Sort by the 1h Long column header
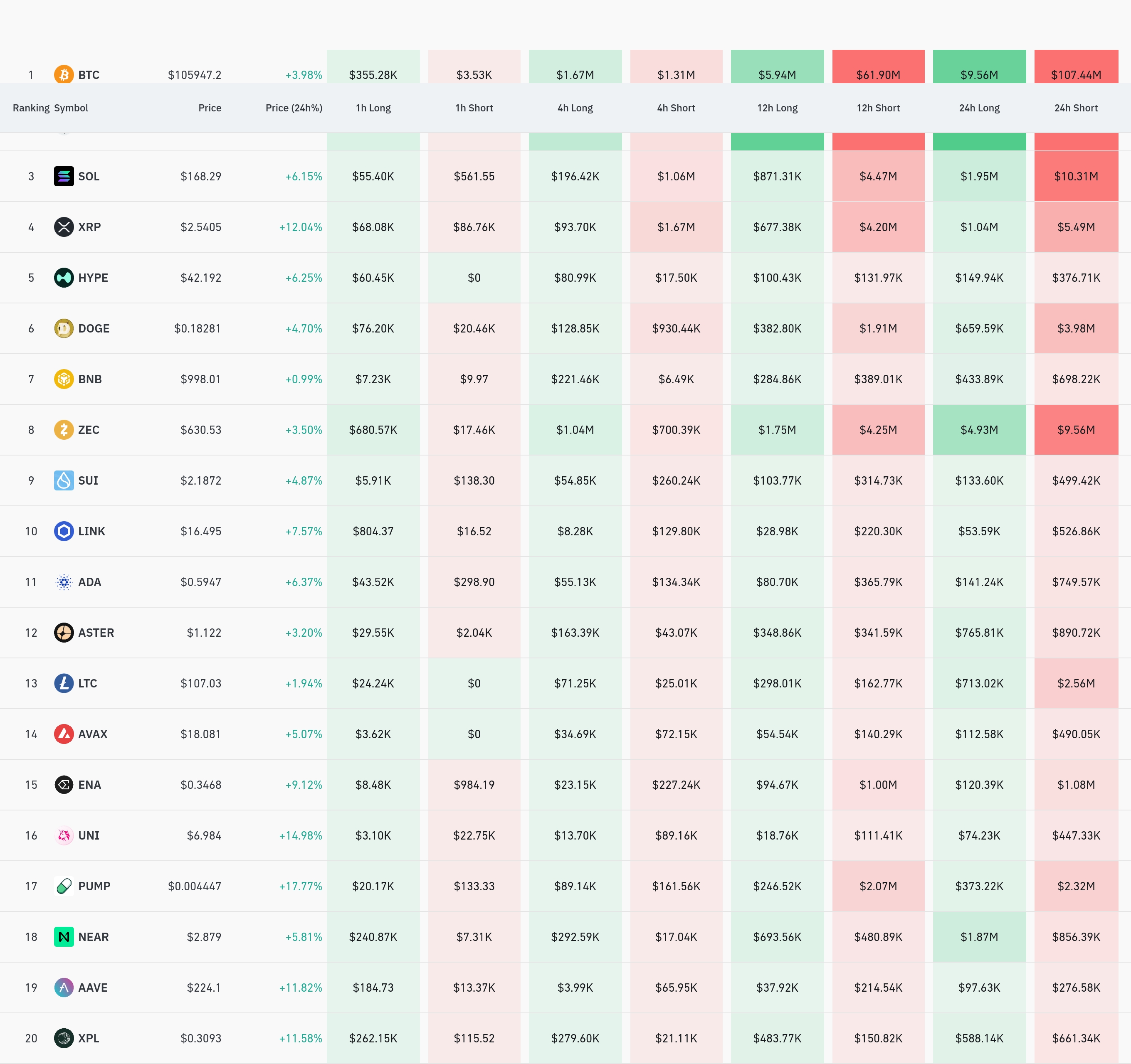Image resolution: width=1131 pixels, height=1064 pixels. click(x=373, y=108)
